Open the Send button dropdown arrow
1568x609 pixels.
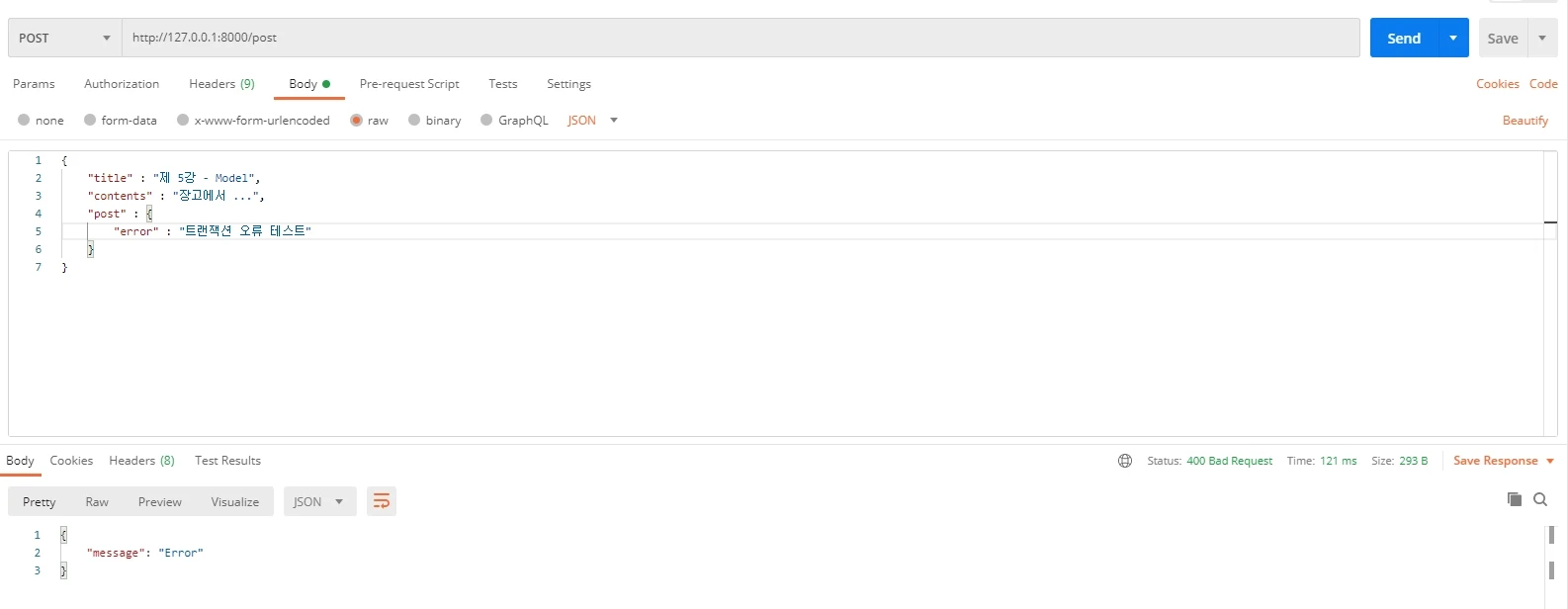coord(1452,38)
